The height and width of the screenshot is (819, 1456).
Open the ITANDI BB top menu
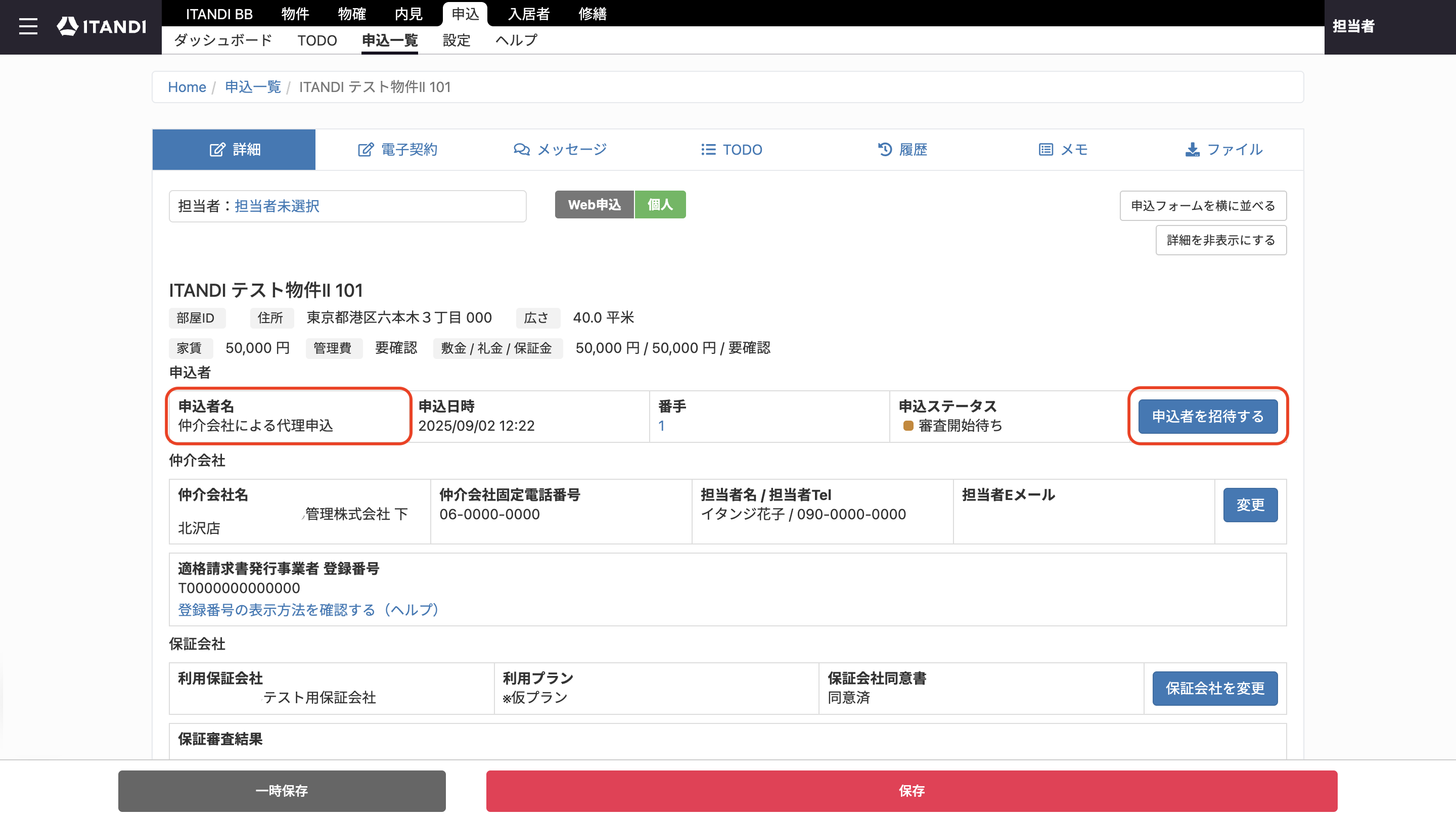[219, 14]
